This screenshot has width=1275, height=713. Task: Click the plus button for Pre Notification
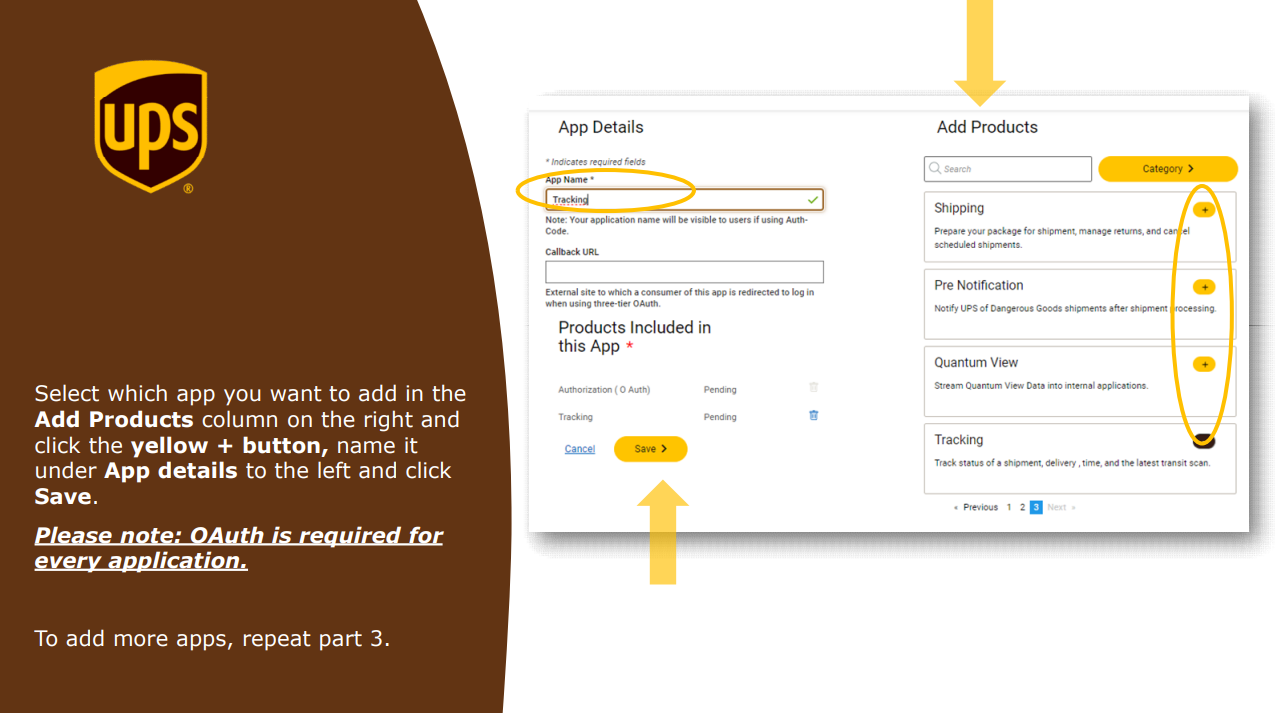tap(1204, 287)
